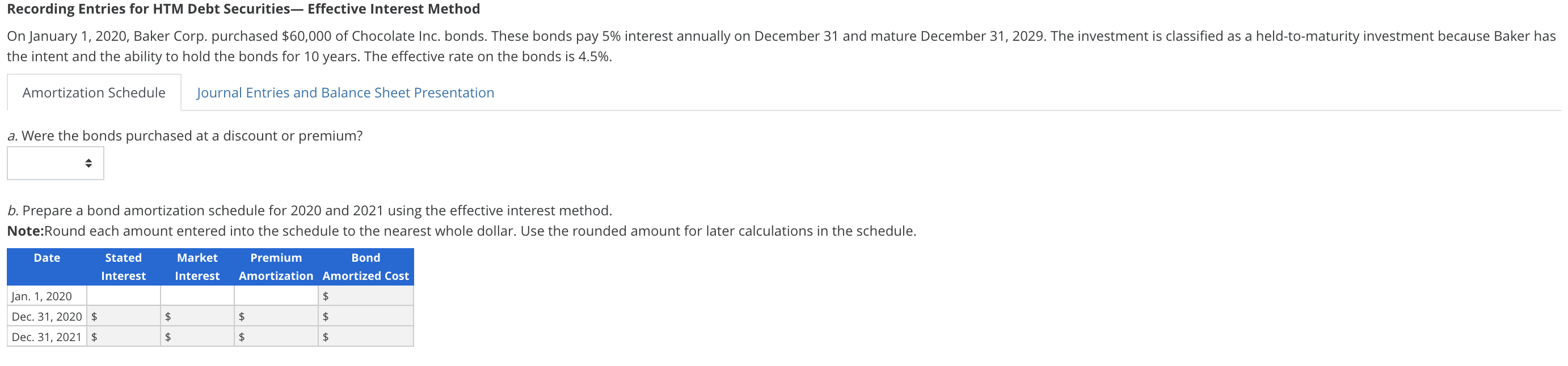Select the Amortization Schedule tab
The width and height of the screenshot is (1568, 366).
click(93, 92)
